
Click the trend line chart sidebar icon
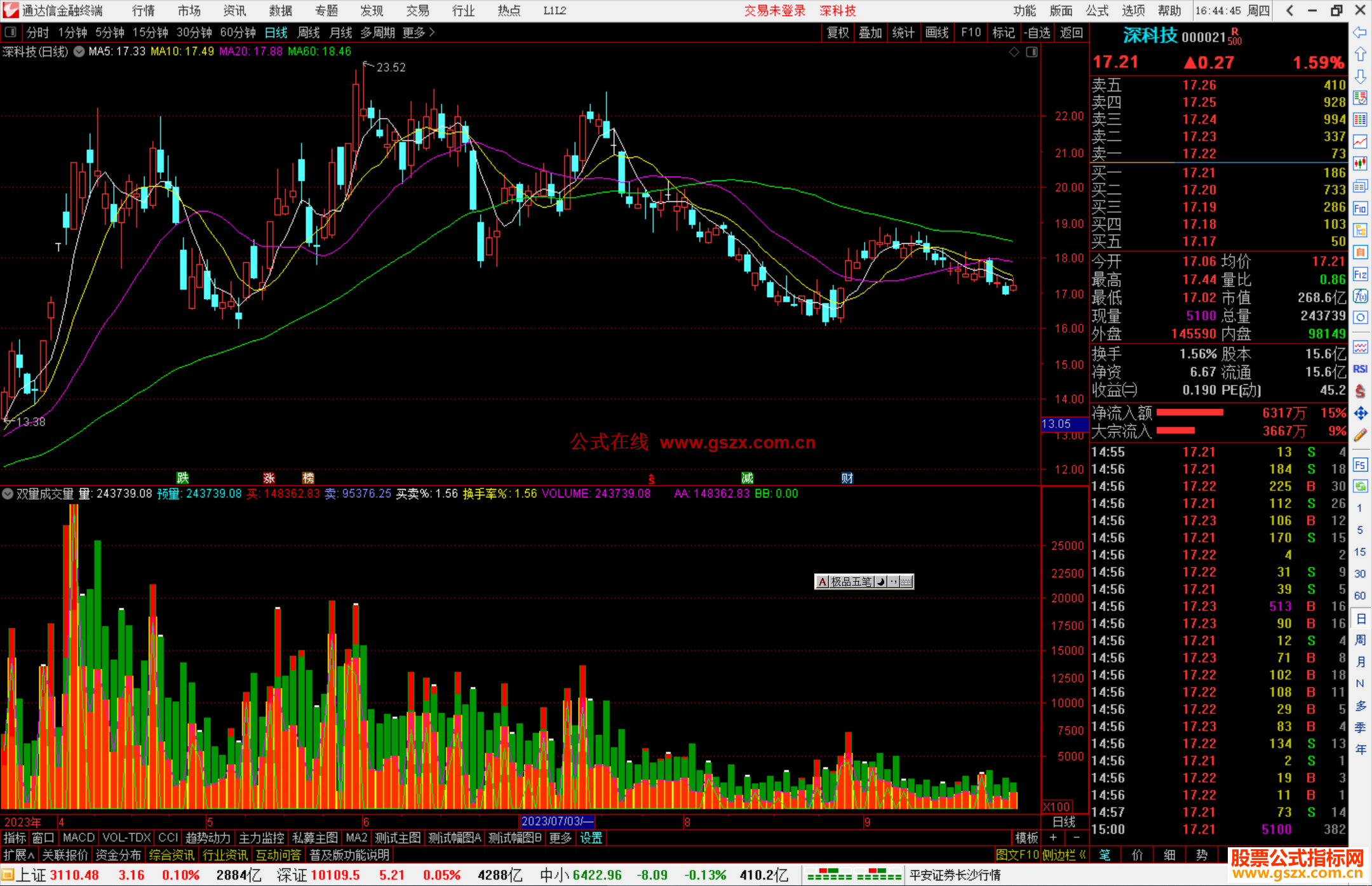[x=1360, y=142]
